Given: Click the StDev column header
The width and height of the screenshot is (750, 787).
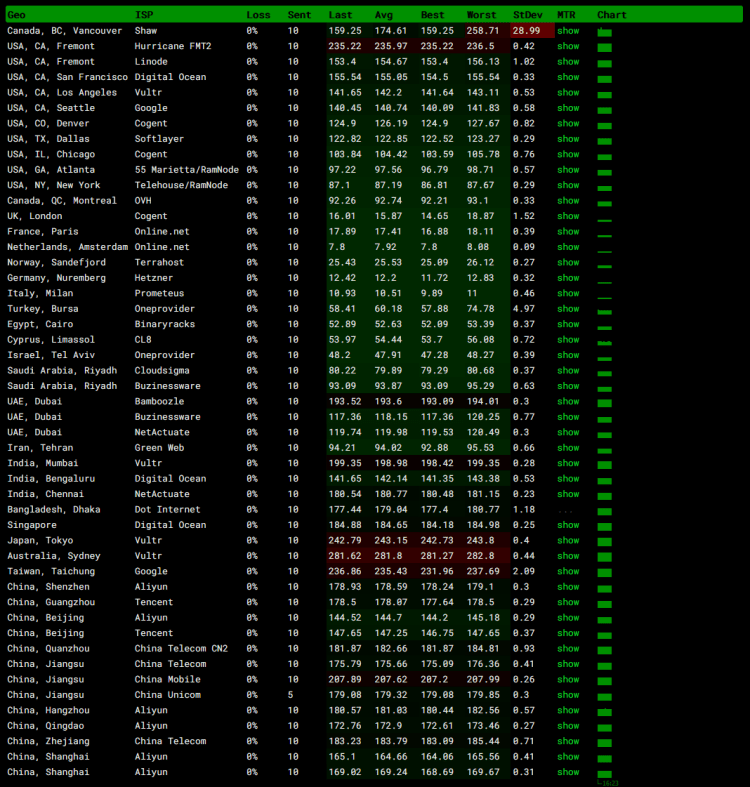Looking at the screenshot, I should tap(528, 15).
